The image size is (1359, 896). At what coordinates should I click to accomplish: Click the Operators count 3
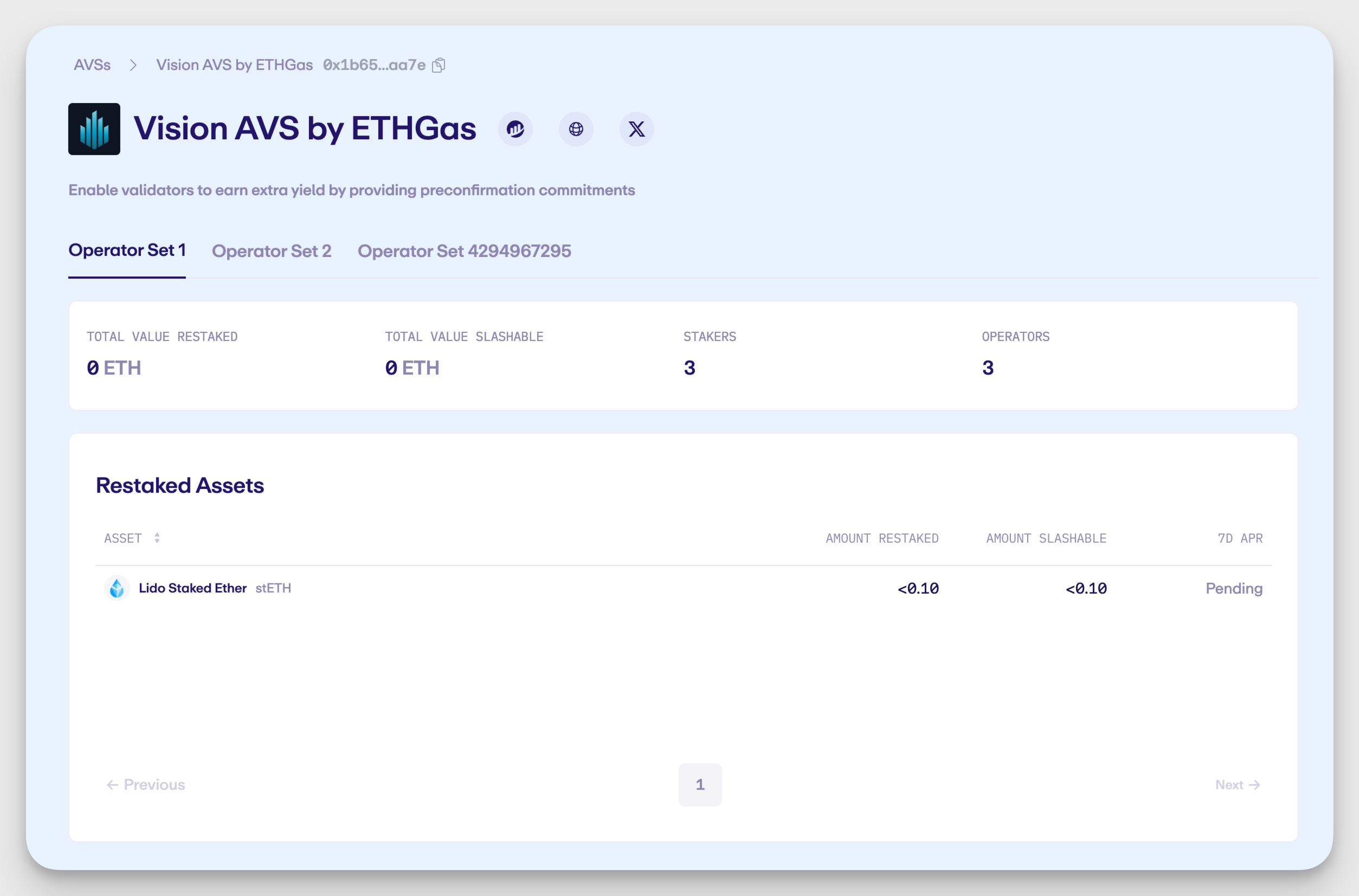point(988,368)
